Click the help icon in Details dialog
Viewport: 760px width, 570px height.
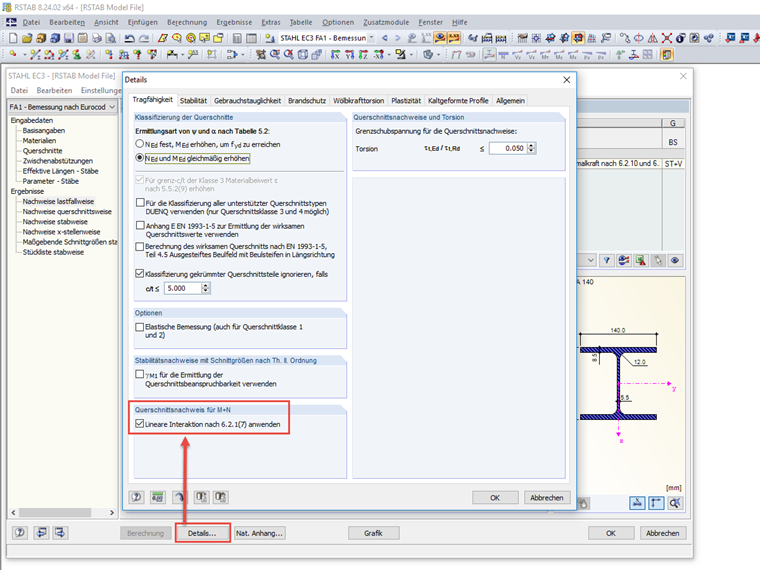(x=137, y=497)
